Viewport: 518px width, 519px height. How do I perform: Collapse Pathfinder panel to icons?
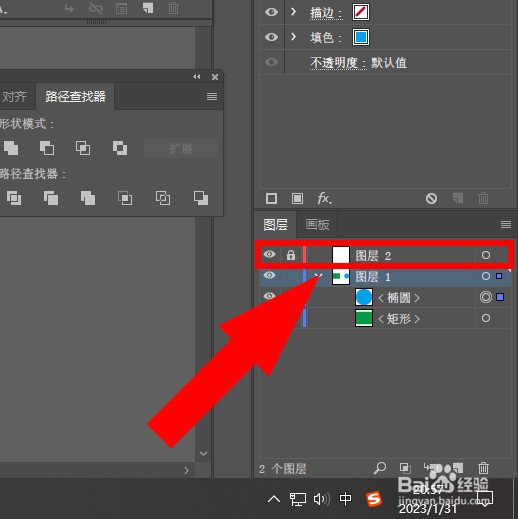(x=197, y=77)
